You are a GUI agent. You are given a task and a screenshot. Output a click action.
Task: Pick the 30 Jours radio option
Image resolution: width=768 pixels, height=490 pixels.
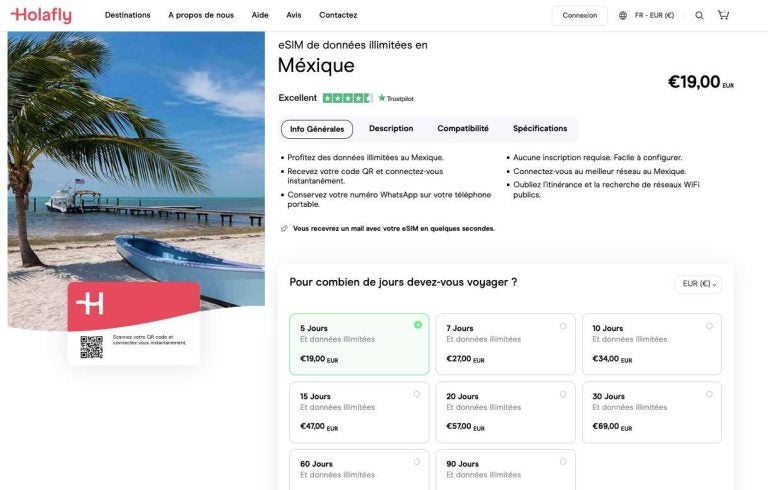point(709,393)
